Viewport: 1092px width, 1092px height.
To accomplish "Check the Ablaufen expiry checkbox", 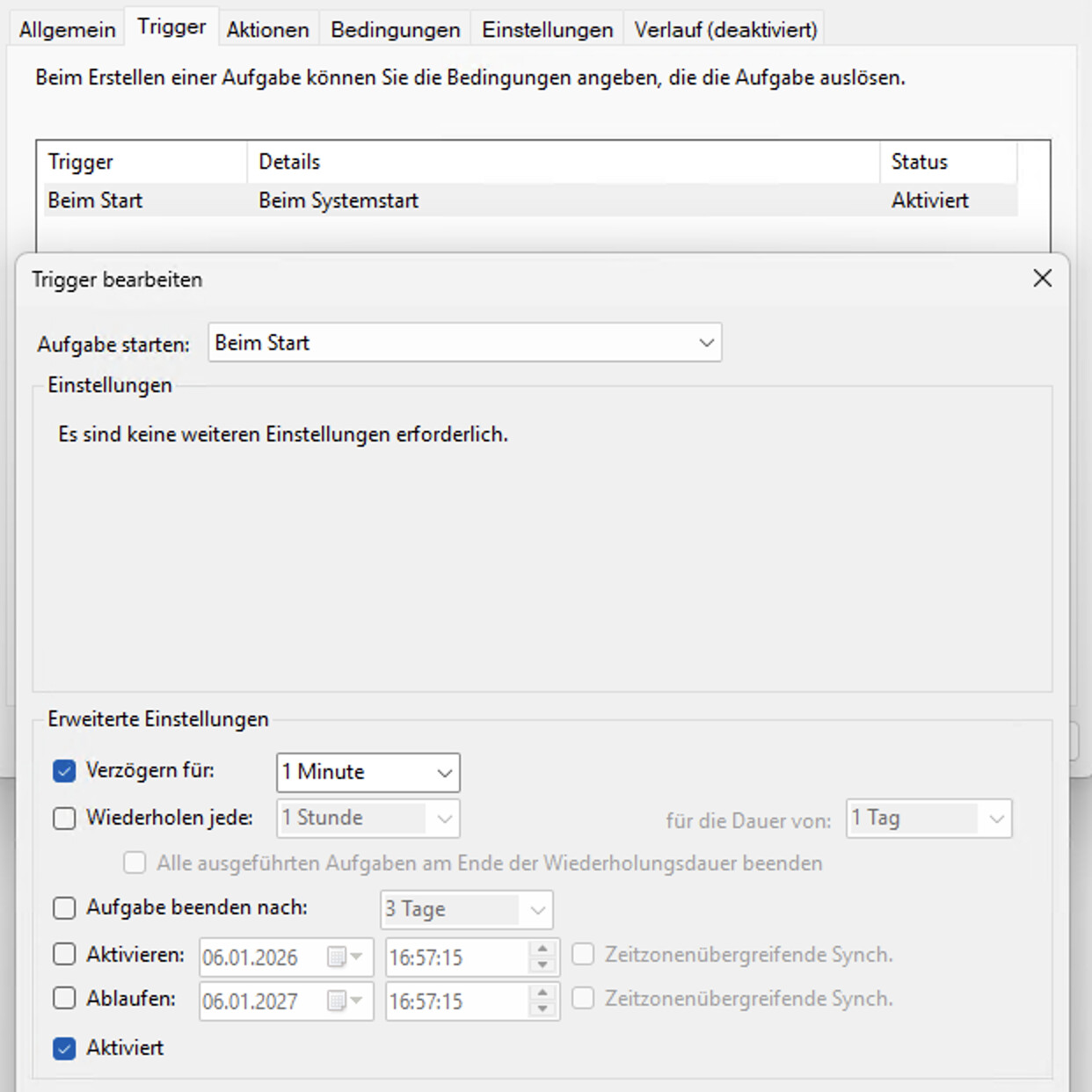I will click(x=64, y=999).
